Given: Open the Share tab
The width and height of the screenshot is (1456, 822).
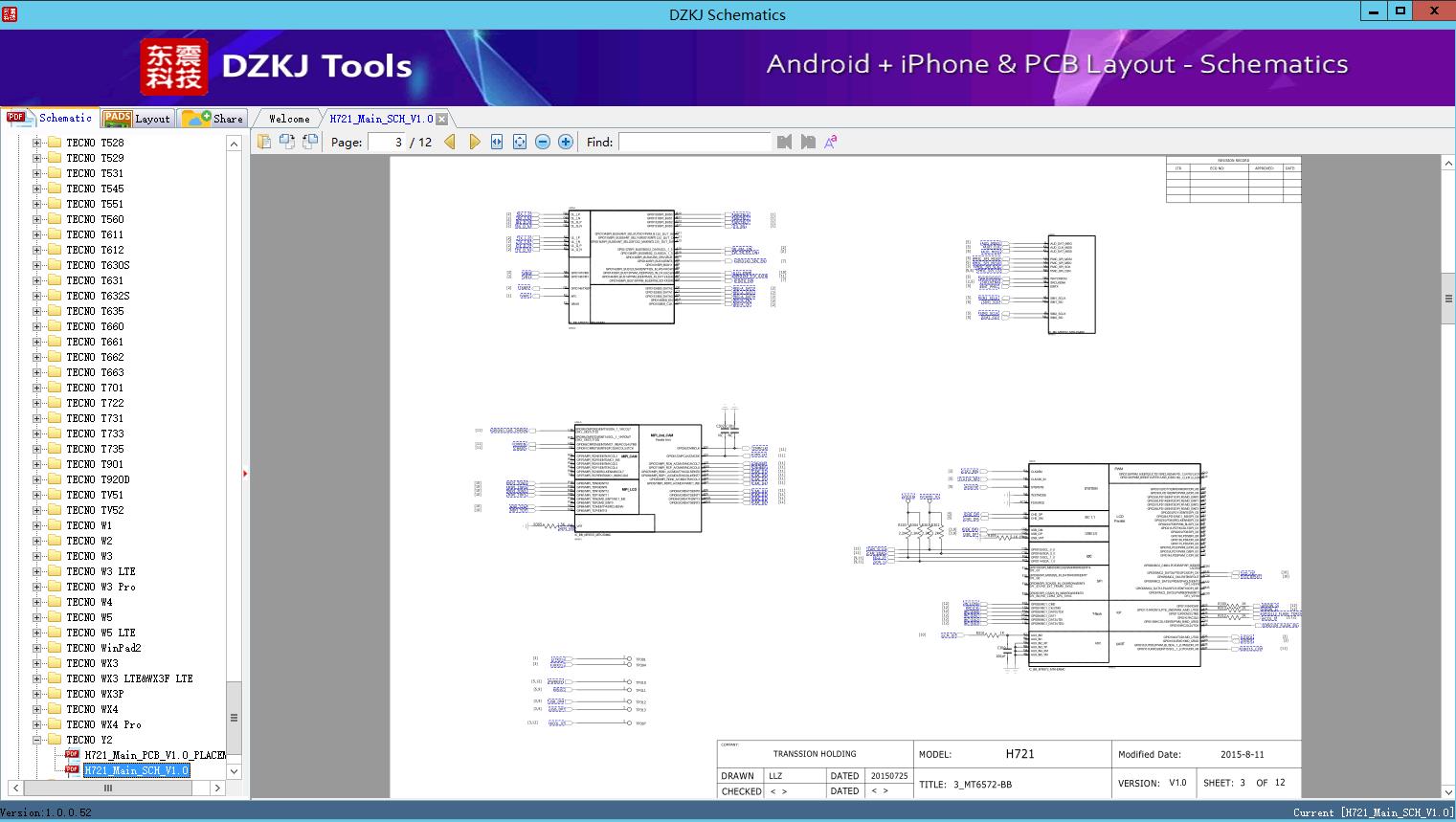Looking at the screenshot, I should (213, 119).
